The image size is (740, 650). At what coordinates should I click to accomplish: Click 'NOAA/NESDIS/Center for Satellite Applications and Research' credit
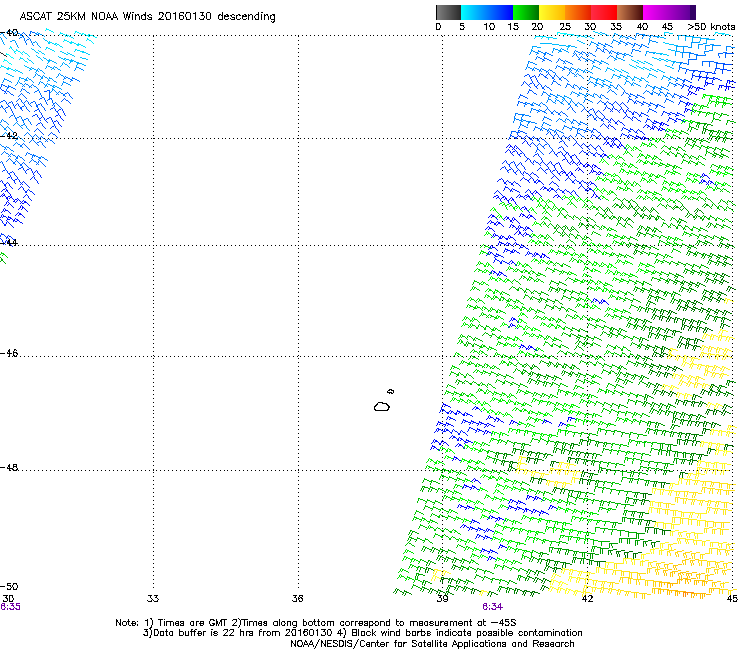[432, 644]
